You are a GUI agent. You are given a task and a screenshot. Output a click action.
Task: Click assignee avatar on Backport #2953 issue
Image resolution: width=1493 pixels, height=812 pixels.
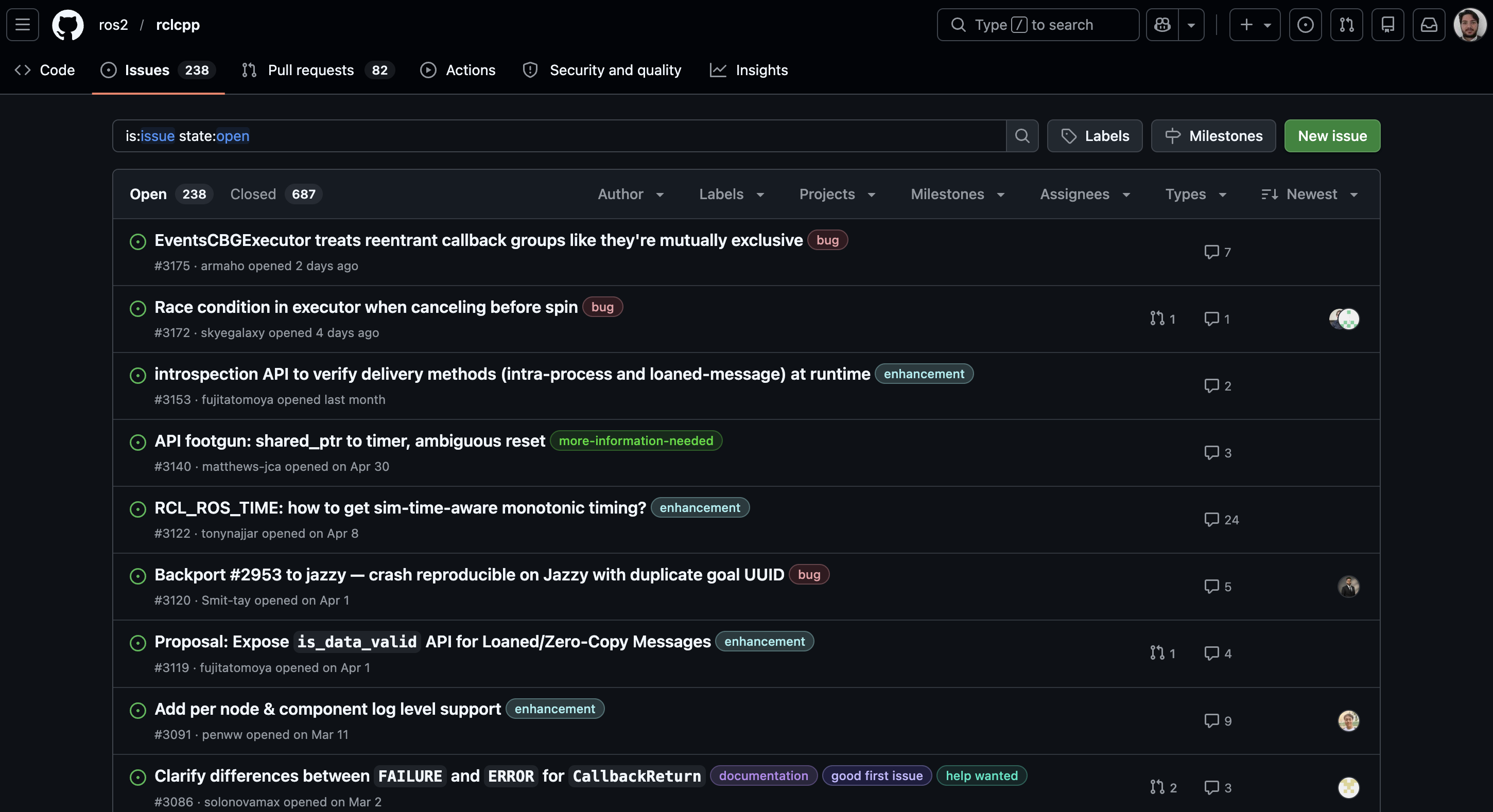point(1349,587)
